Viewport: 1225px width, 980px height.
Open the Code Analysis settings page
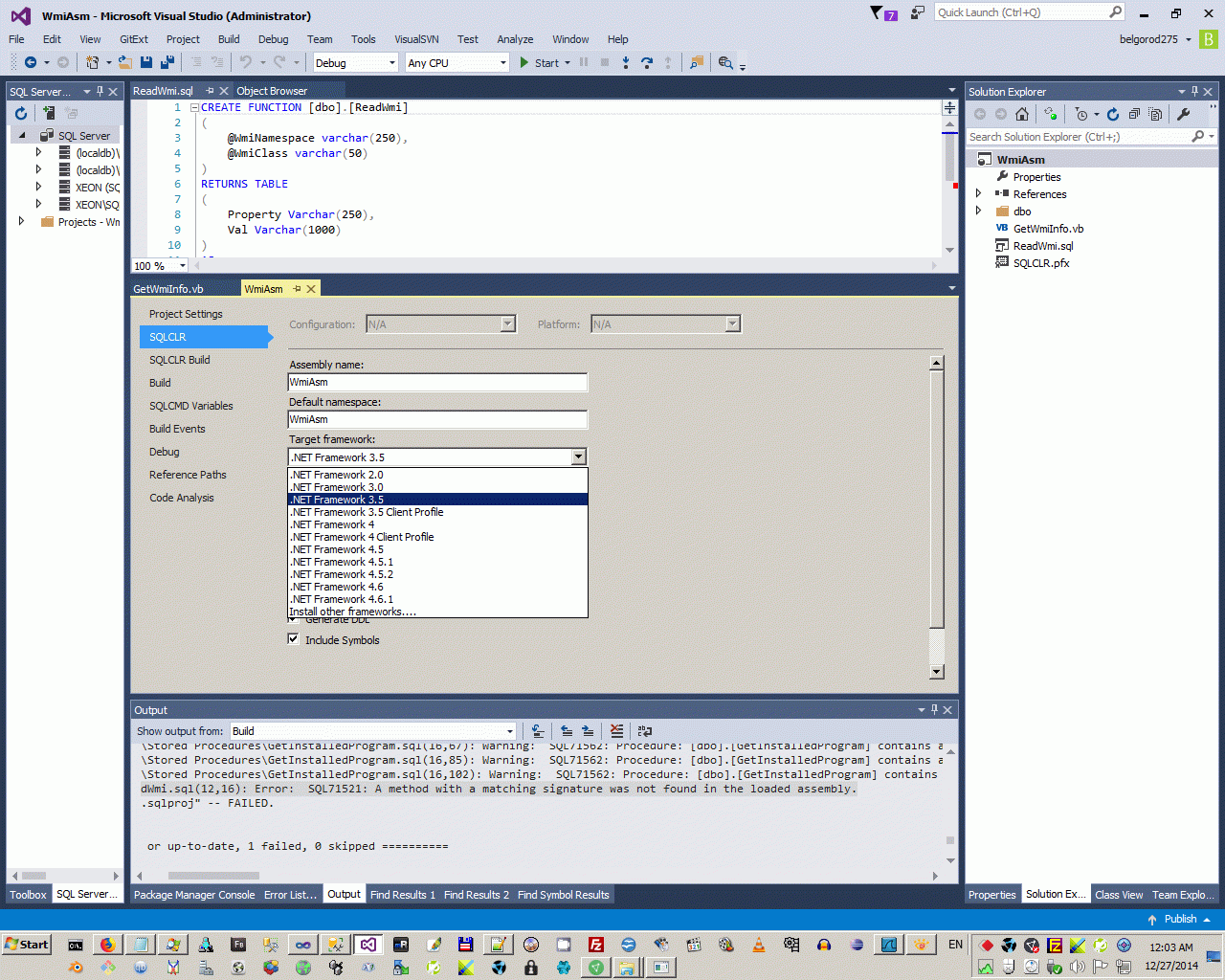point(182,498)
